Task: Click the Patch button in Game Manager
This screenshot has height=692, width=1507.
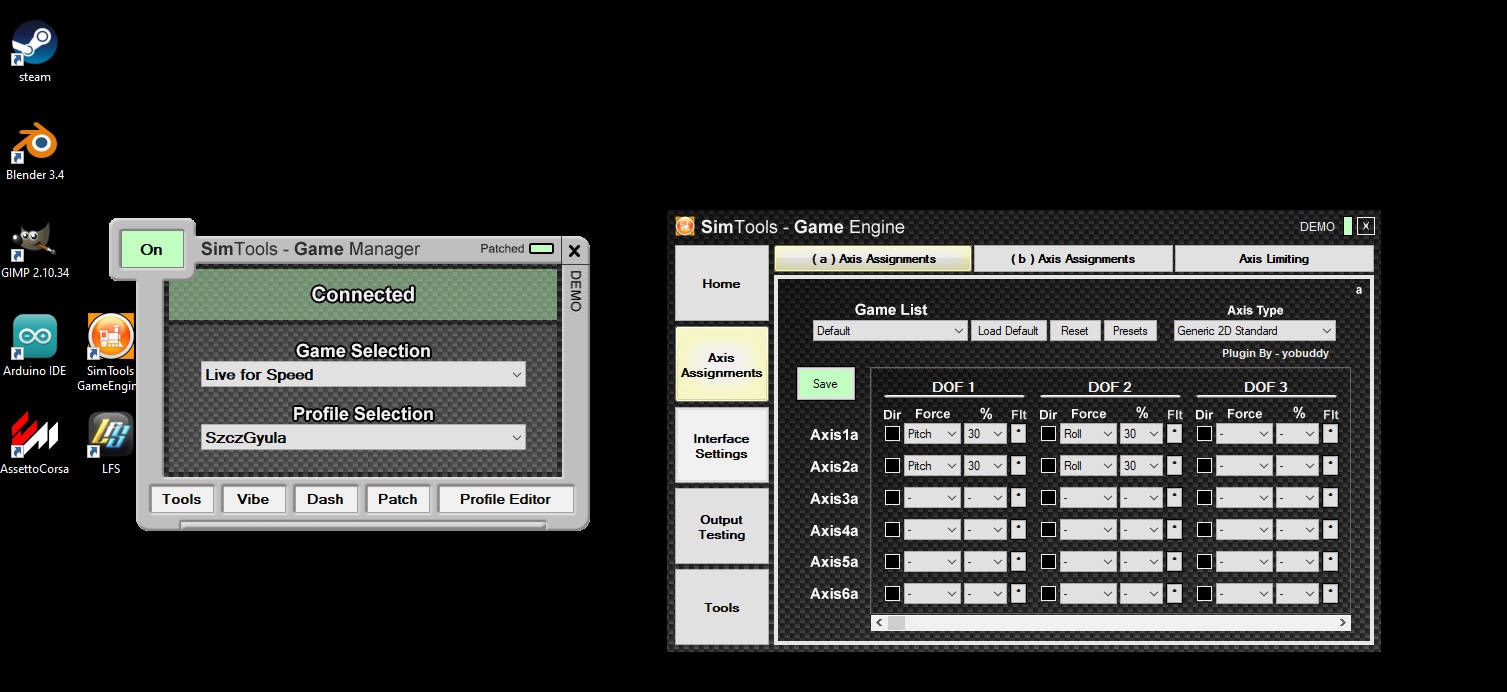Action: pos(398,499)
